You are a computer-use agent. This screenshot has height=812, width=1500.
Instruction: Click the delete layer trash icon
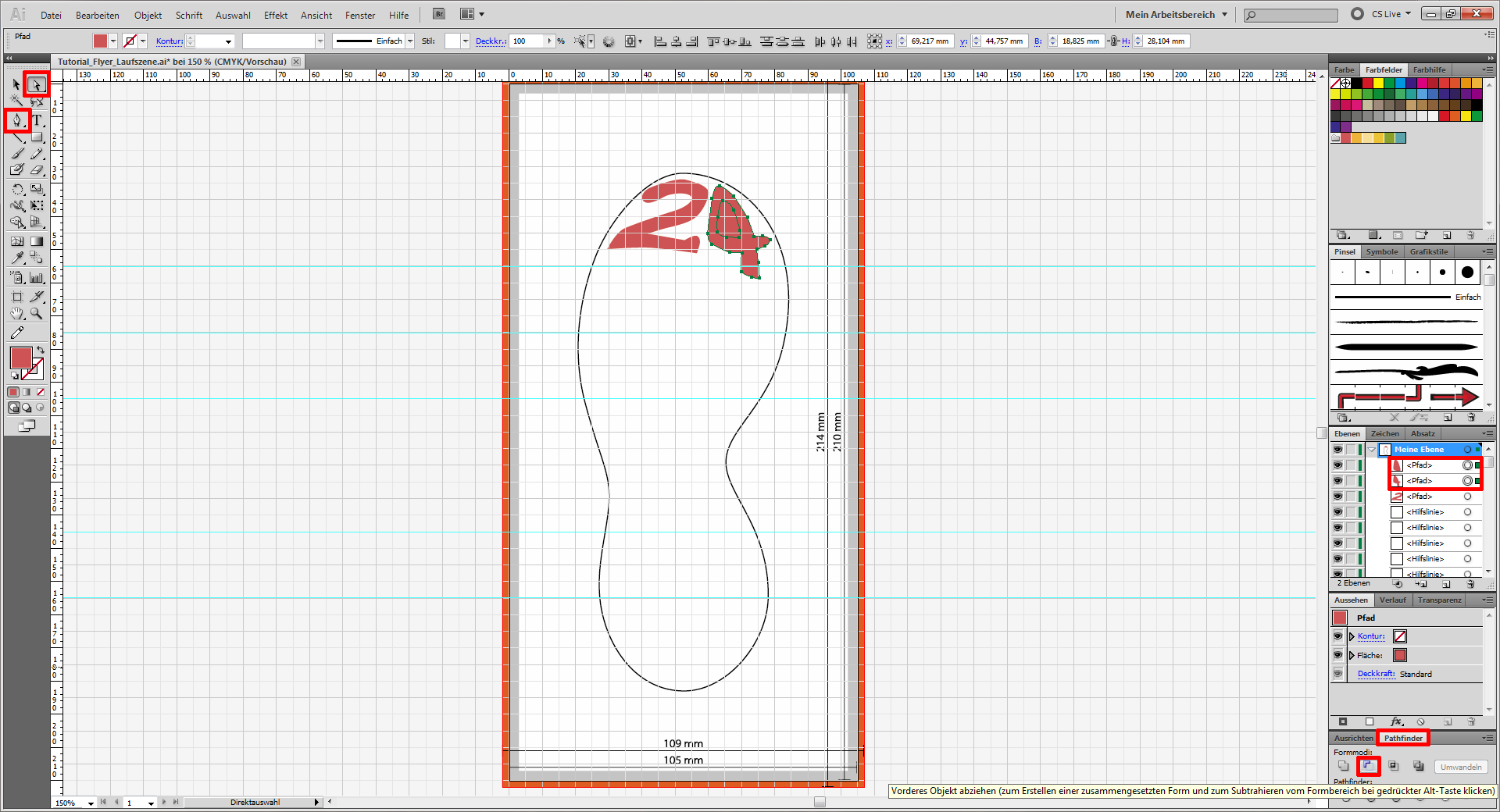(x=1470, y=584)
